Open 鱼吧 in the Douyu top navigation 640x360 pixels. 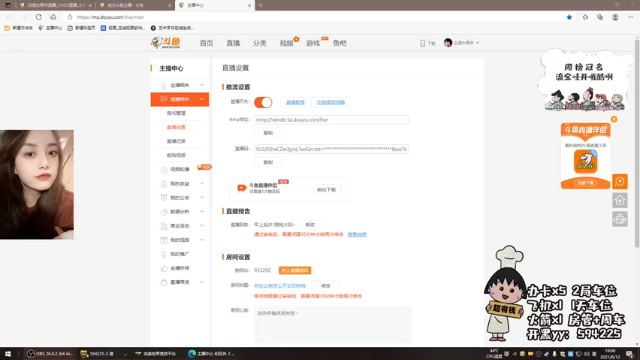(x=340, y=43)
